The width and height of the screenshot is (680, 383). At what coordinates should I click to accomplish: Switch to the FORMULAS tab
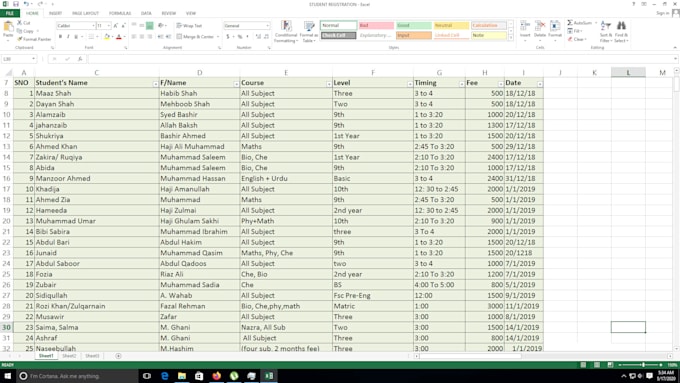point(120,13)
